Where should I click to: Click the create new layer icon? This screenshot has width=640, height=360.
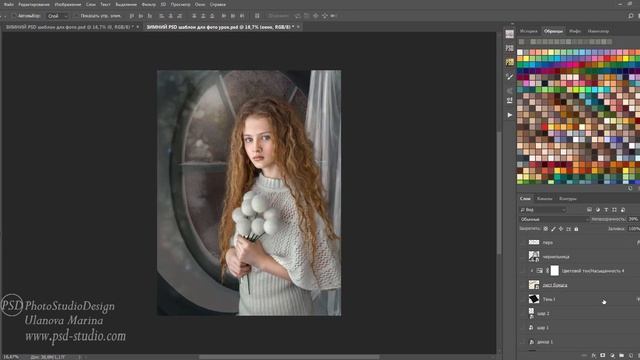[x=631, y=356]
